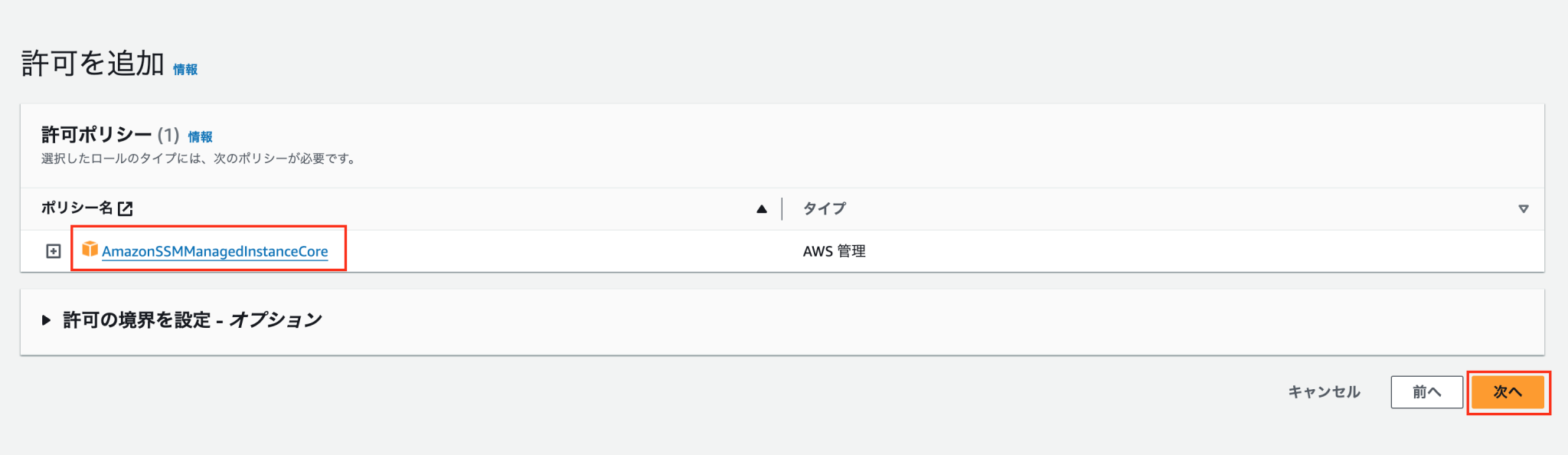This screenshot has height=455, width=1568.
Task: Click キャンセル to cancel the wizard
Action: pos(1324,391)
